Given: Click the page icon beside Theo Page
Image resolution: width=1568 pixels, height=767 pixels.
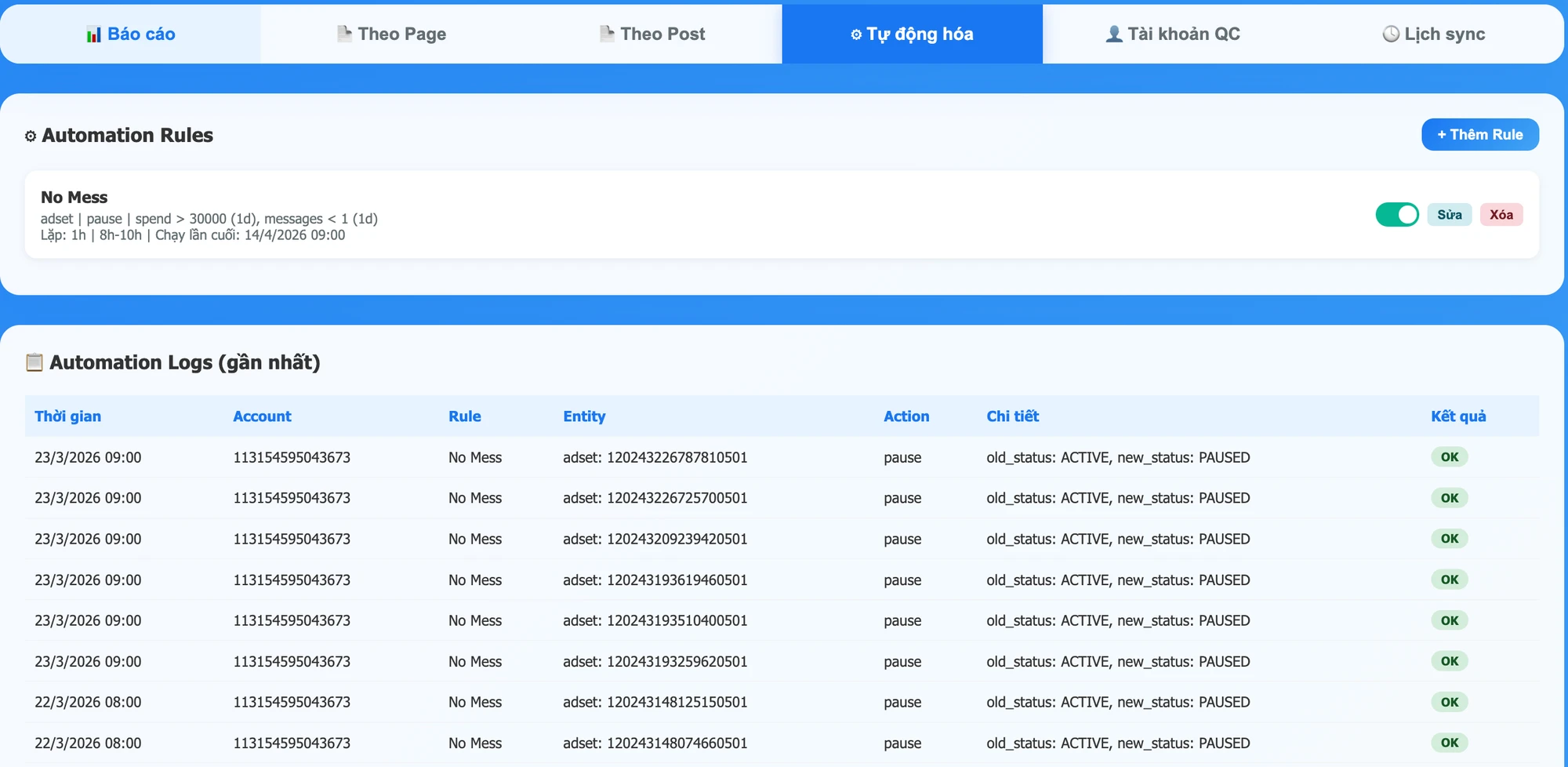Looking at the screenshot, I should click(344, 34).
